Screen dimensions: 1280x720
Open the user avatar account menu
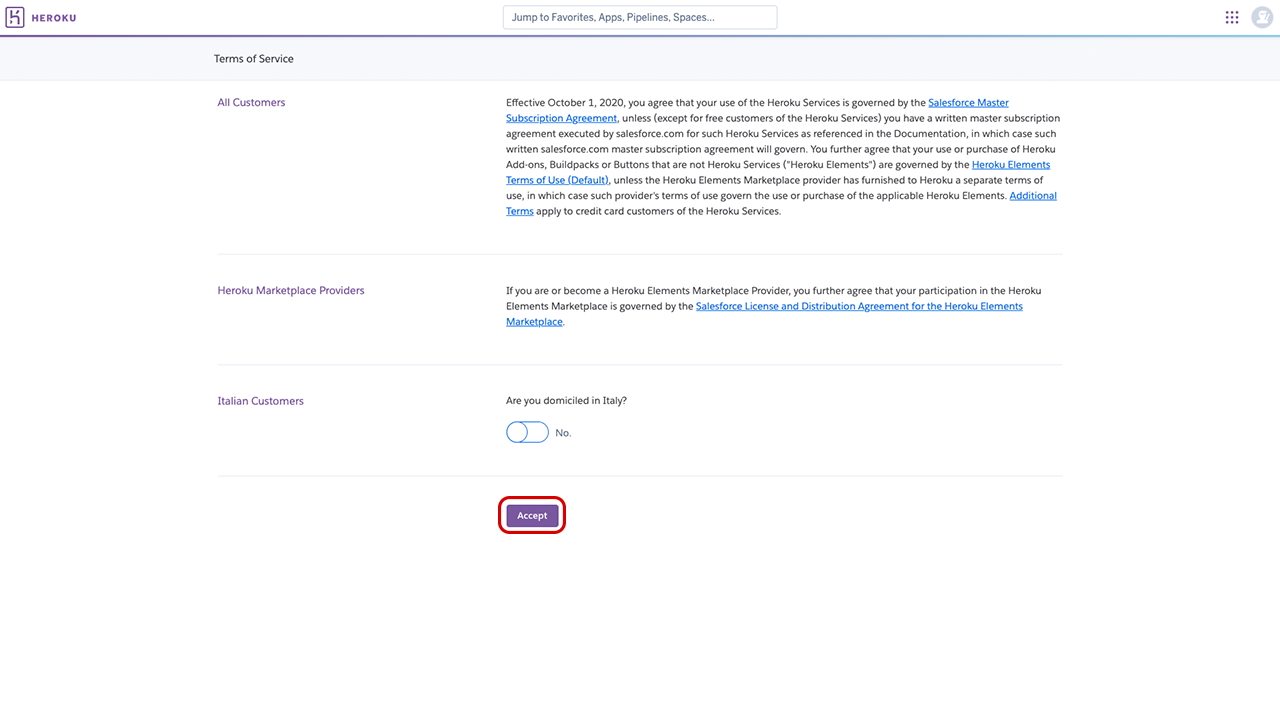point(1262,17)
